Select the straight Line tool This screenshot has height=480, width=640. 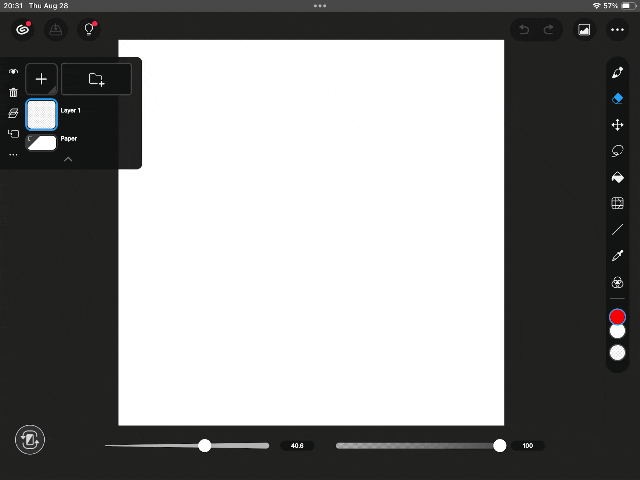click(x=617, y=229)
